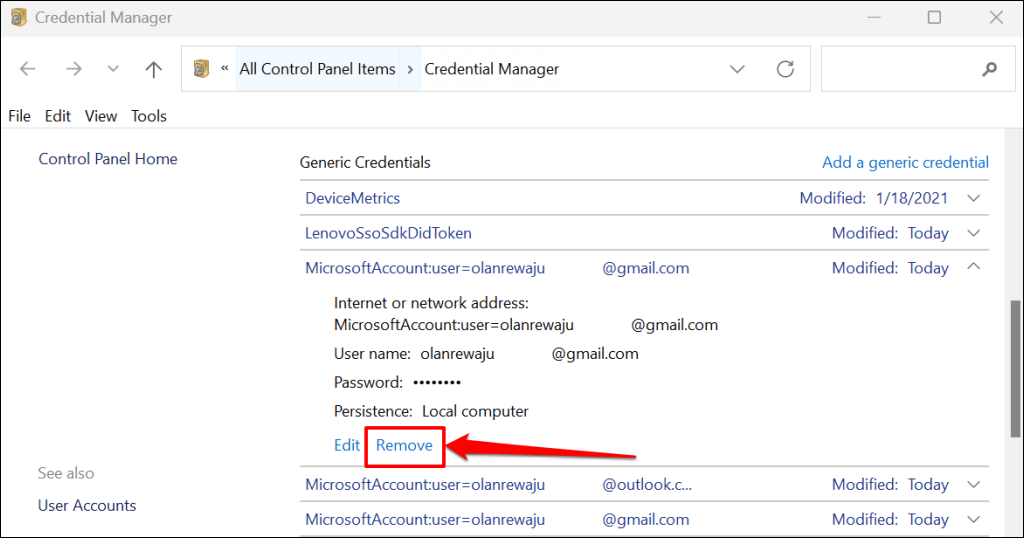Open the Tools menu
This screenshot has width=1024, height=538.
pyautogui.click(x=149, y=116)
